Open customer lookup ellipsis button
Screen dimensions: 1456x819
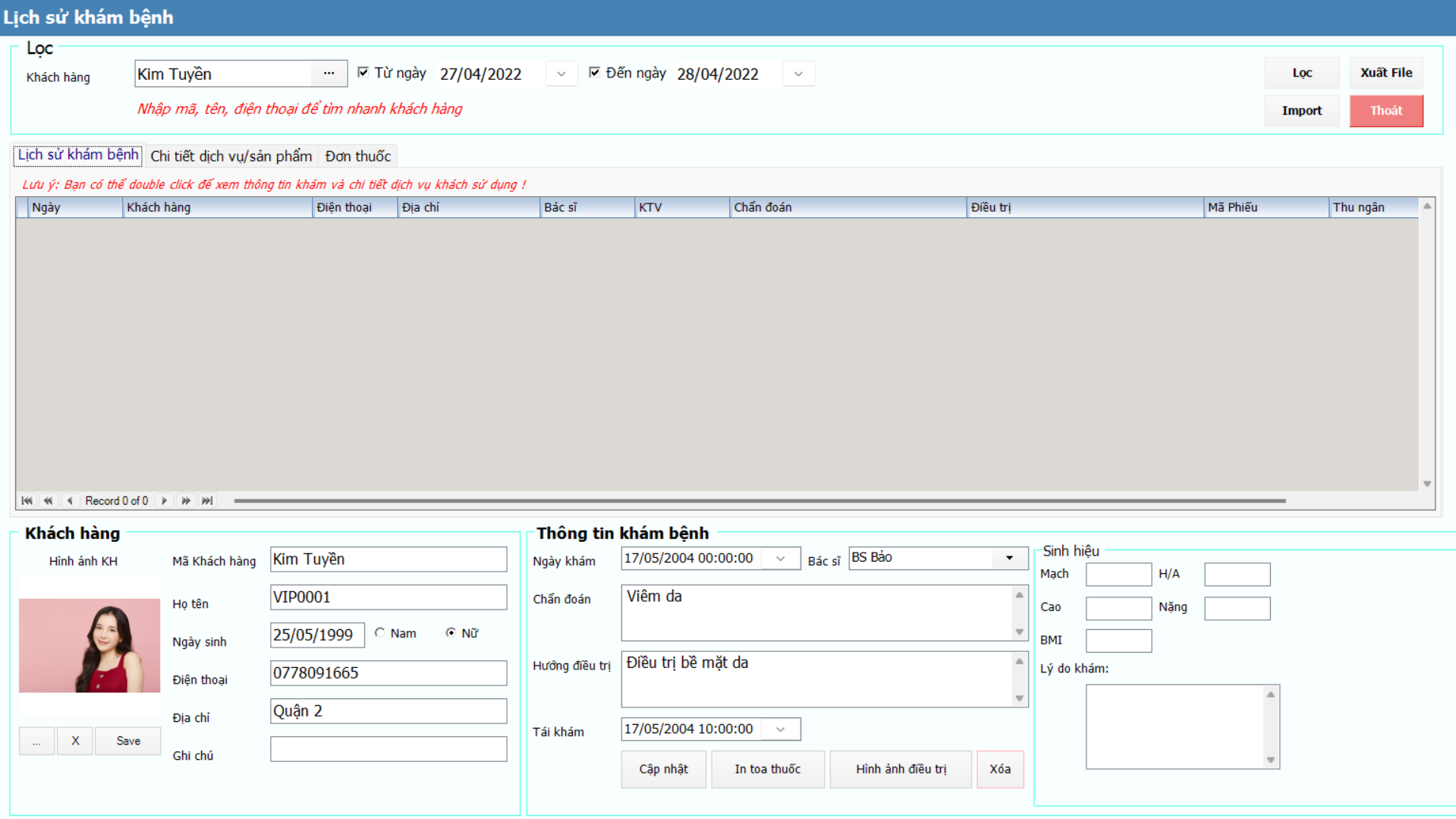[x=329, y=74]
